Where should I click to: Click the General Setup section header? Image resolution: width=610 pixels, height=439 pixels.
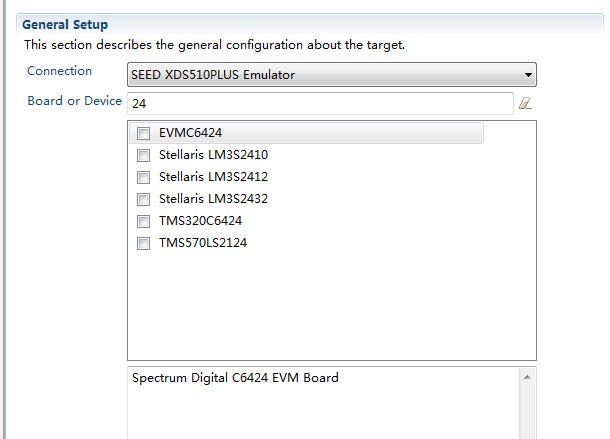click(65, 24)
